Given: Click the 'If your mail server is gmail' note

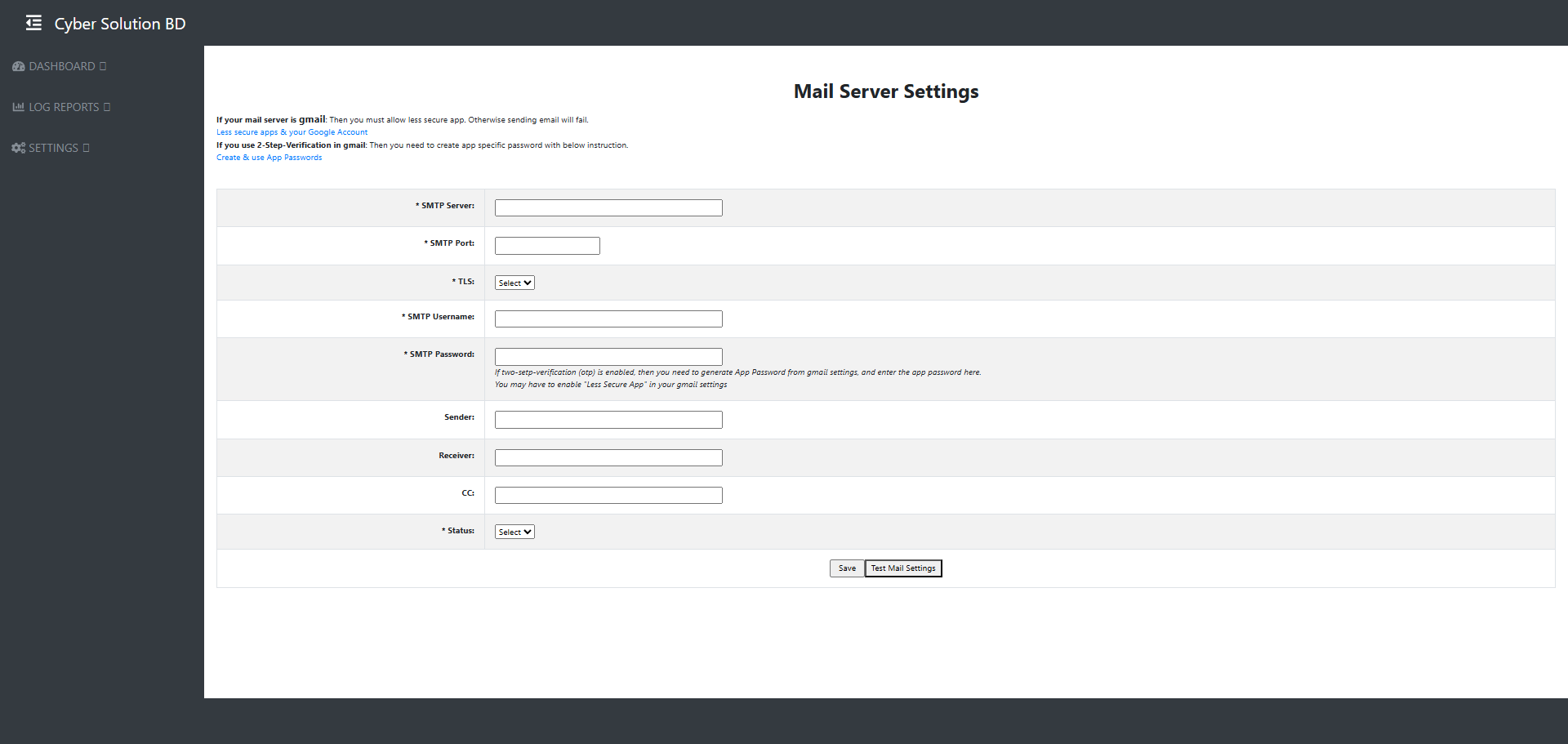Looking at the screenshot, I should [x=403, y=119].
